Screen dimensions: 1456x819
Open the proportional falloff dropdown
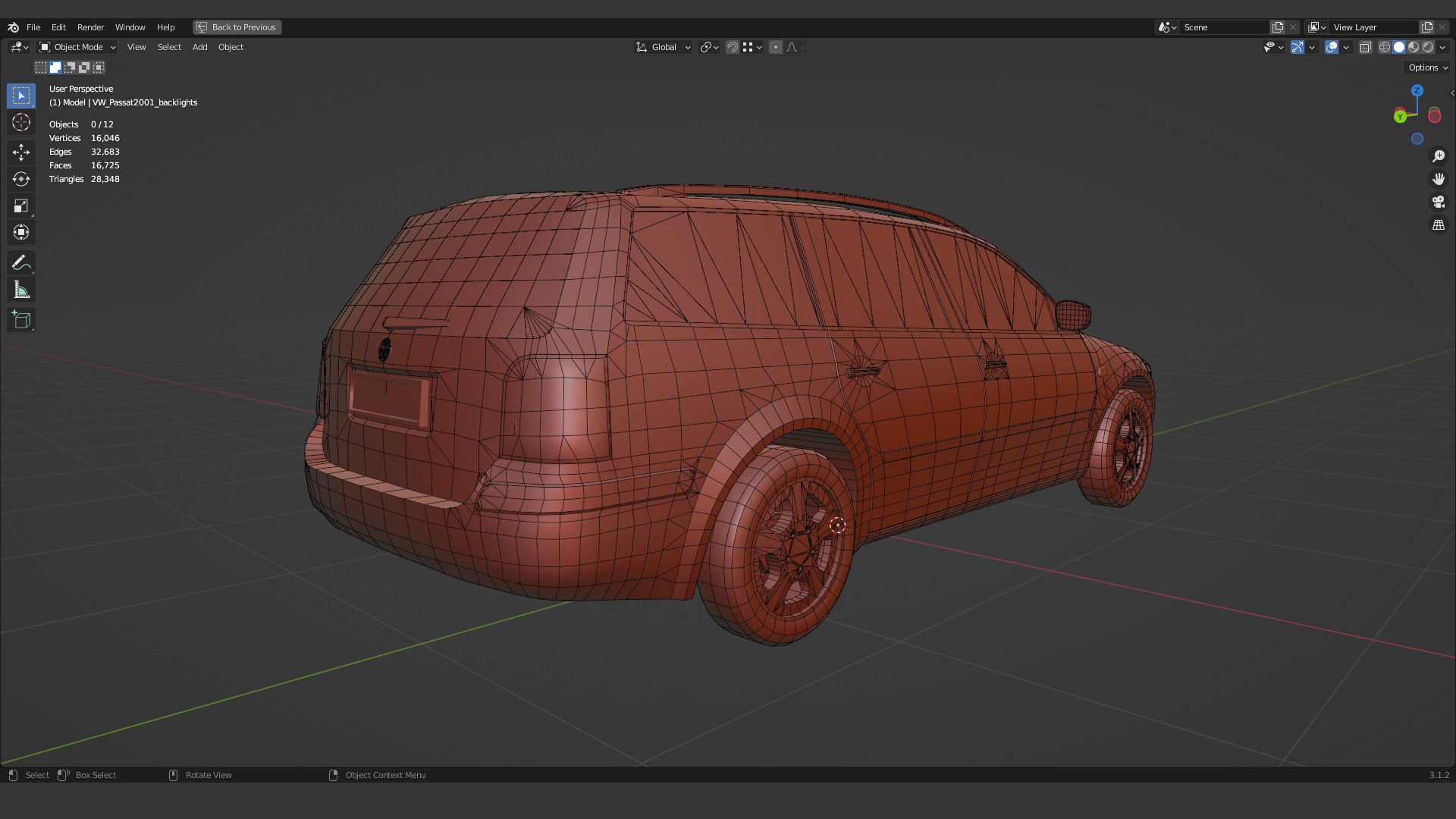click(x=795, y=47)
